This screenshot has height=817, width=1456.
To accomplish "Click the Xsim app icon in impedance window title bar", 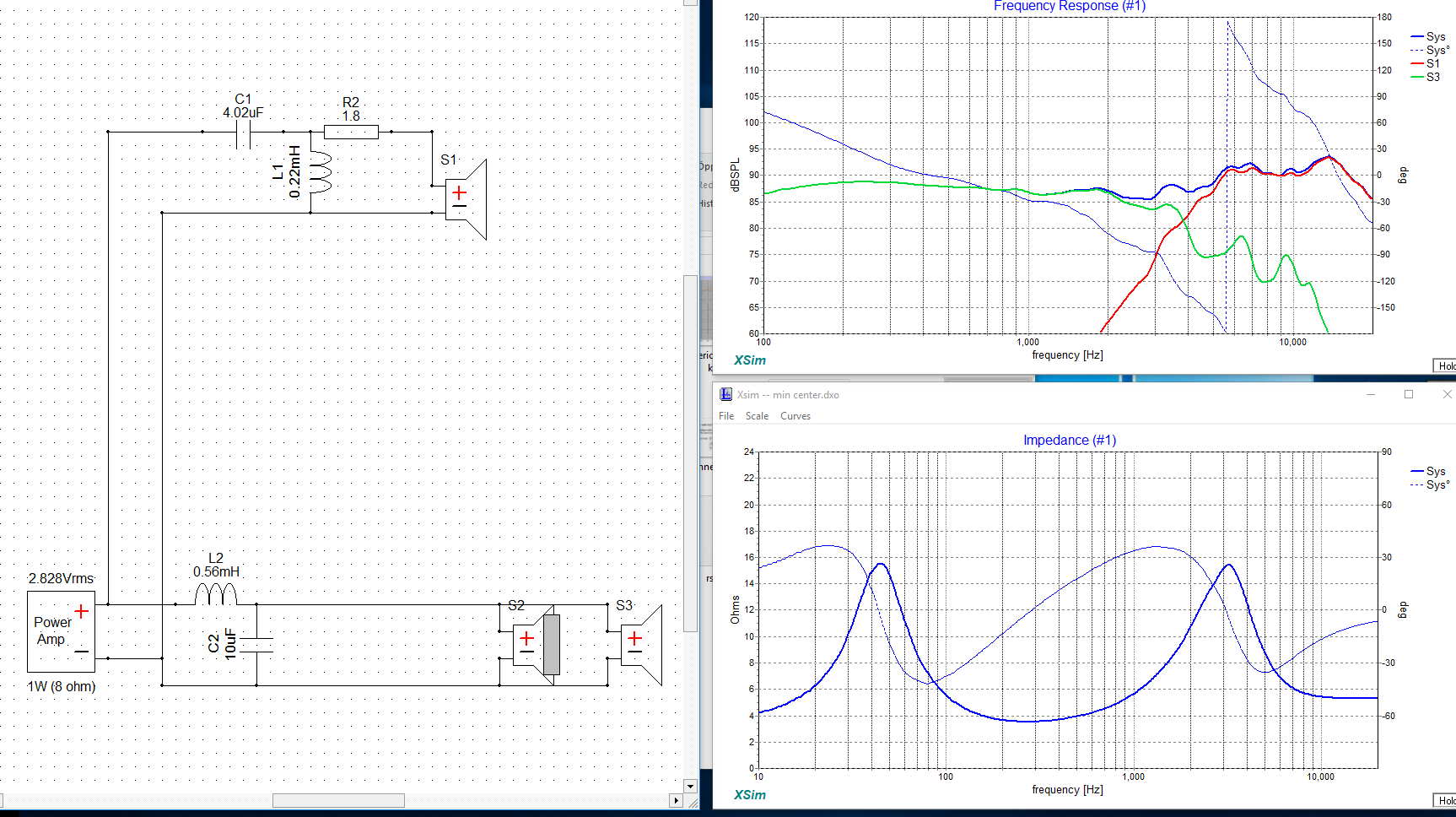I will click(725, 394).
